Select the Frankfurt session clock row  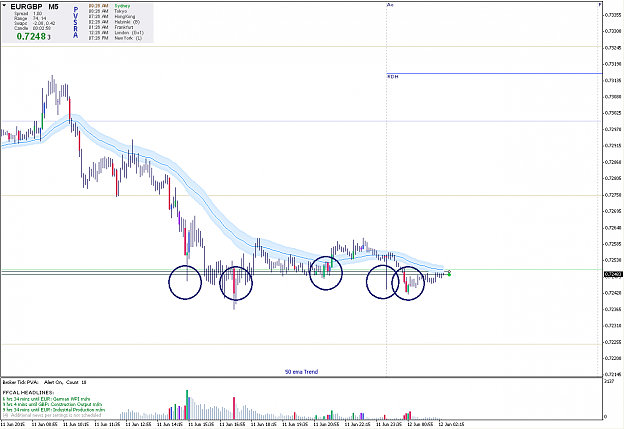111,27
